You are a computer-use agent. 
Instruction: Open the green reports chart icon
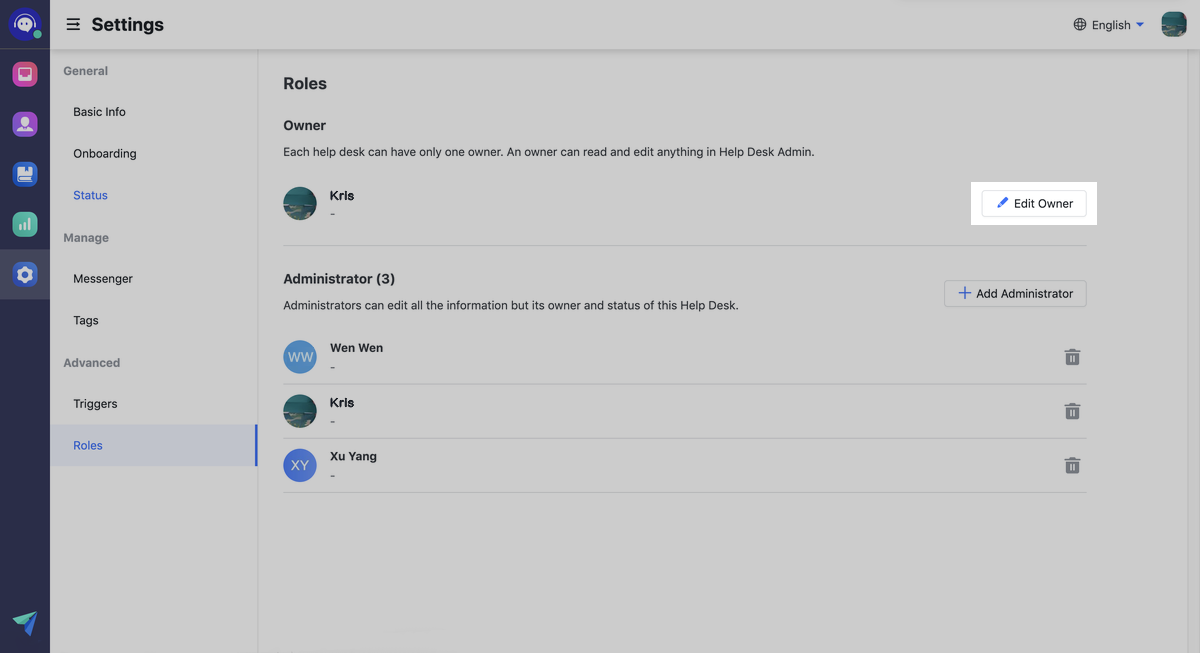25,224
